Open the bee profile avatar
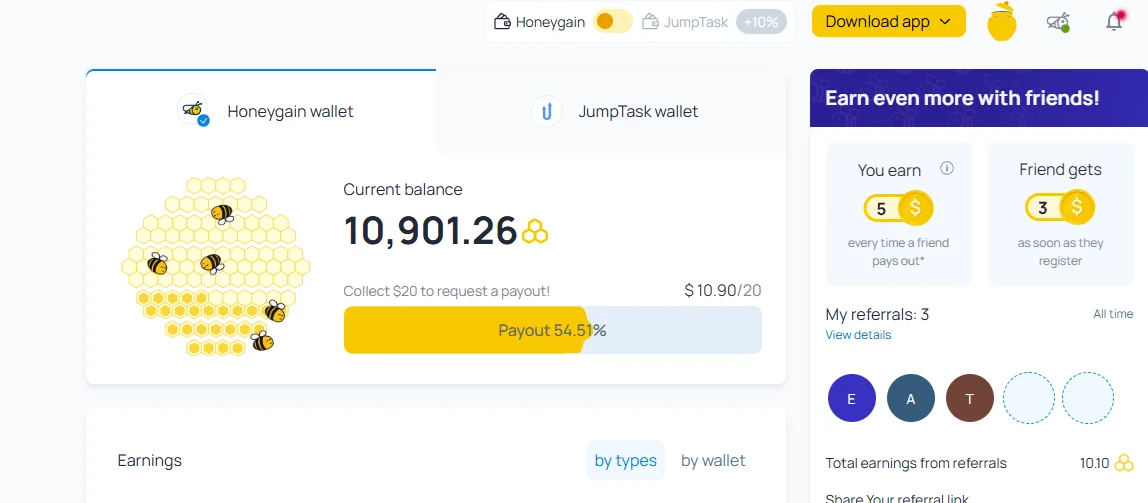Screen dimensions: 1148x503 (1058, 22)
